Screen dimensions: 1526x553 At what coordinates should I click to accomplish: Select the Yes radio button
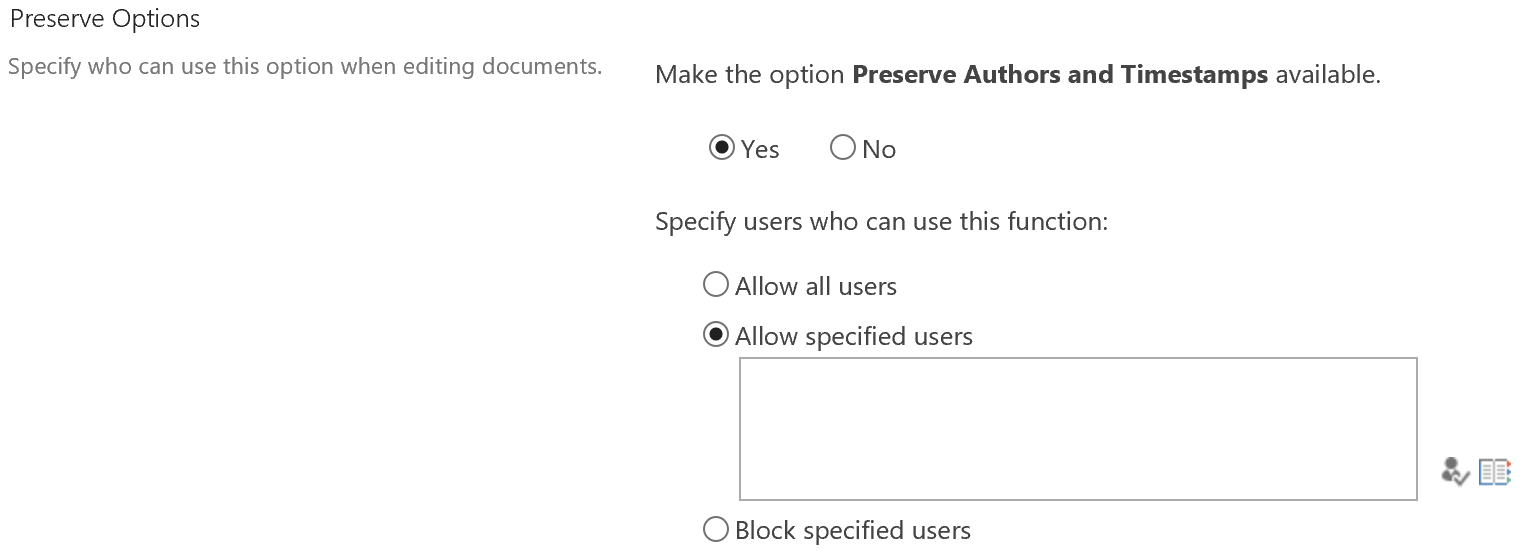click(x=720, y=148)
